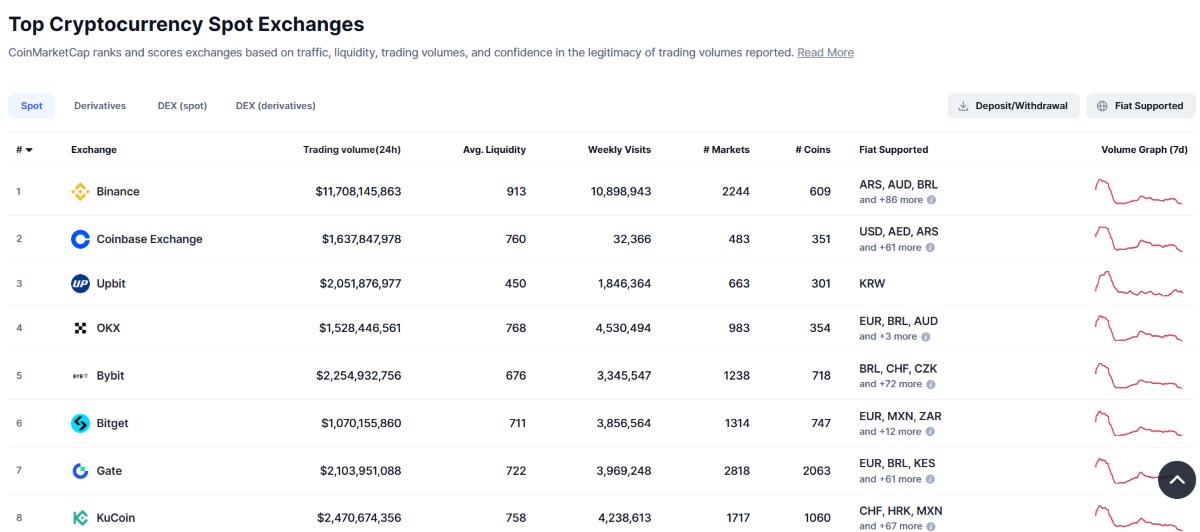Click the Exchange column header
Screen dimensions: 1200x532
coord(94,150)
